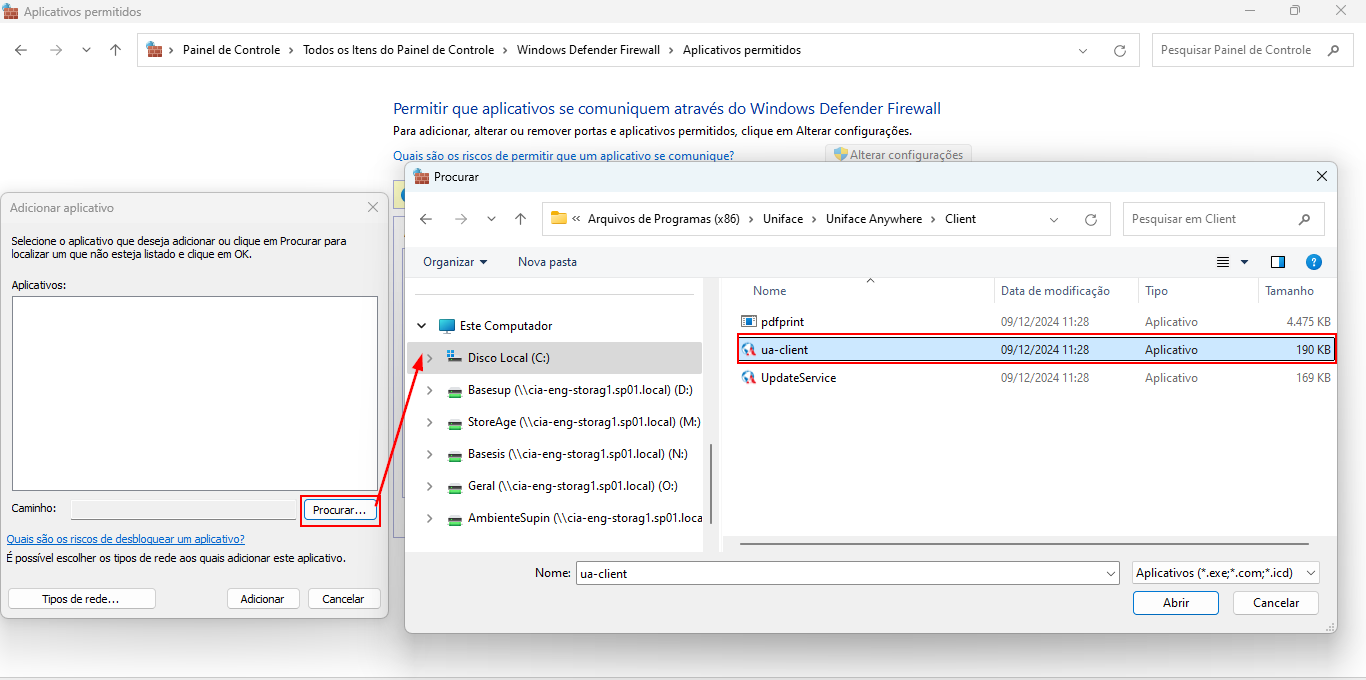Click Windows Defender Firewall breadcrumb
This screenshot has height=680, width=1366.
tap(588, 50)
